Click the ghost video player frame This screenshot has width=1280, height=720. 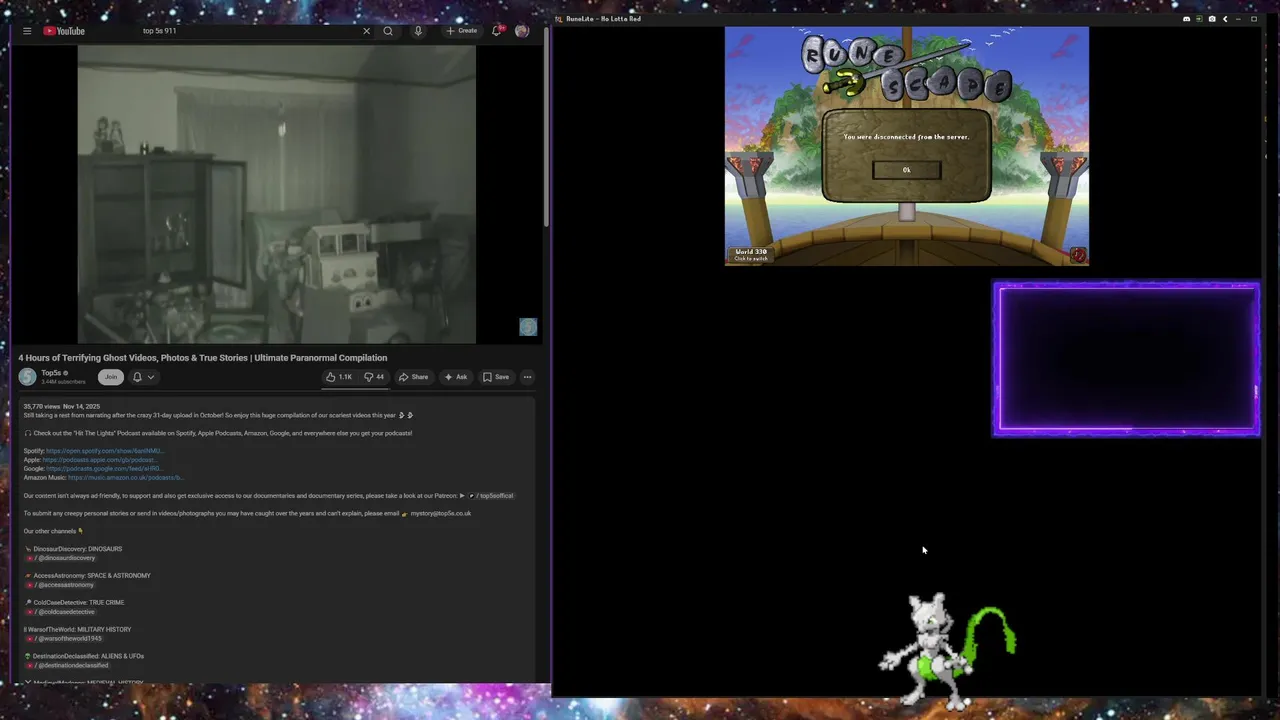click(x=277, y=193)
